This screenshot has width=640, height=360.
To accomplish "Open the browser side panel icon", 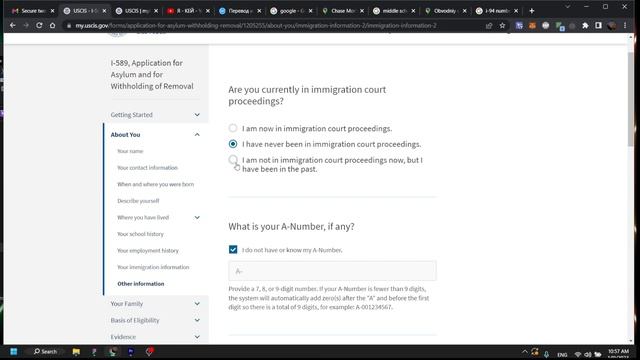I will pos(598,25).
